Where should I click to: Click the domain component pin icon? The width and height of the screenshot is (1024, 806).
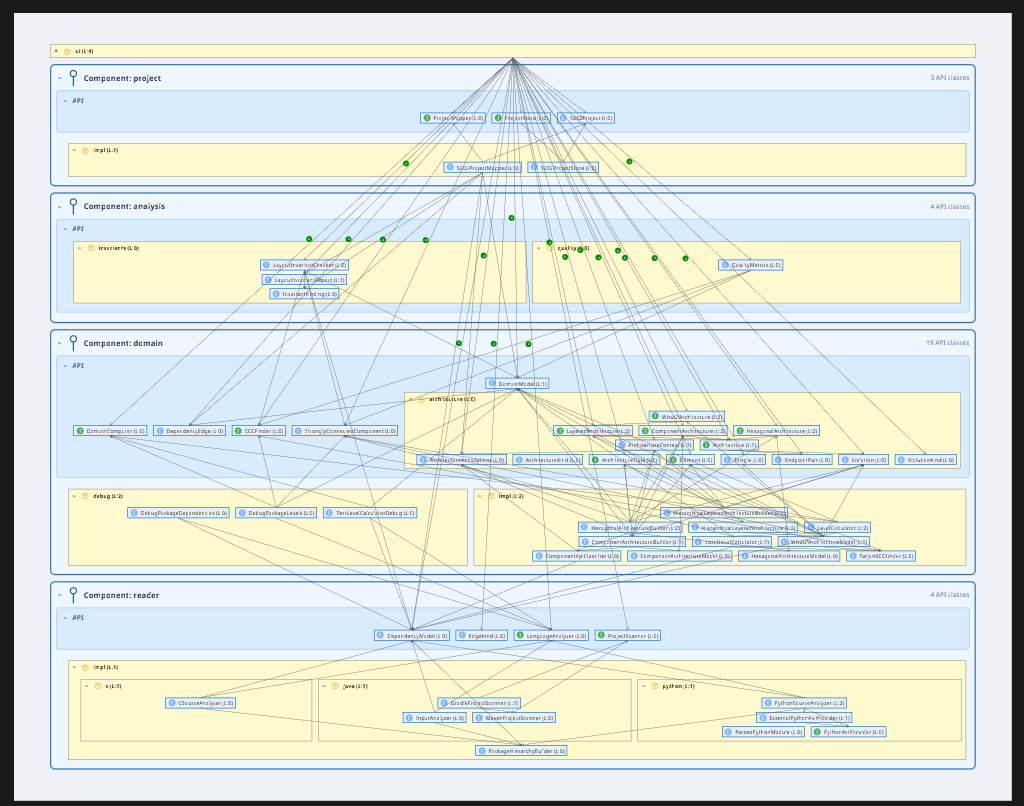point(73,344)
